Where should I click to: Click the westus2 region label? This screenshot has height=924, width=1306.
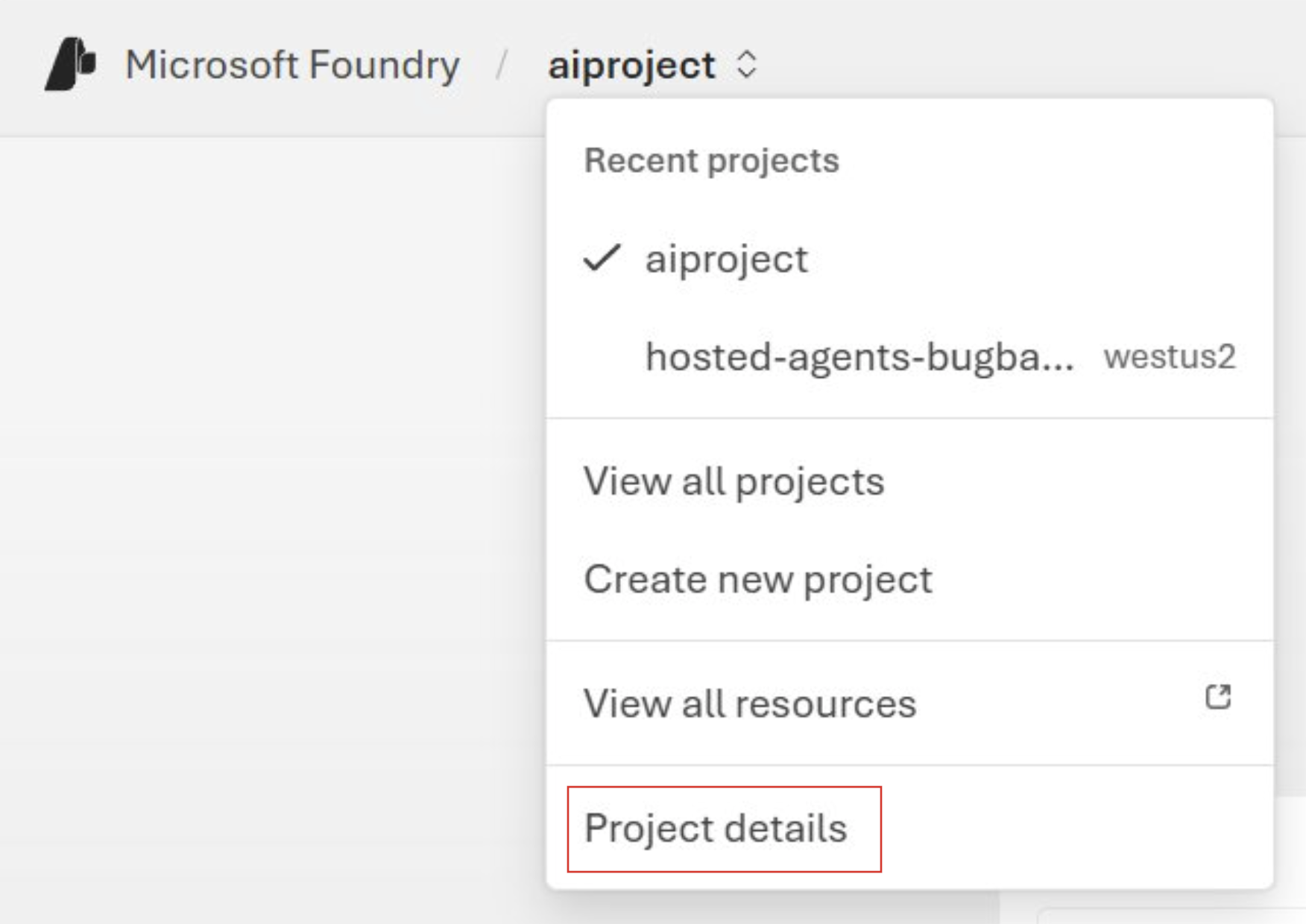point(1169,356)
